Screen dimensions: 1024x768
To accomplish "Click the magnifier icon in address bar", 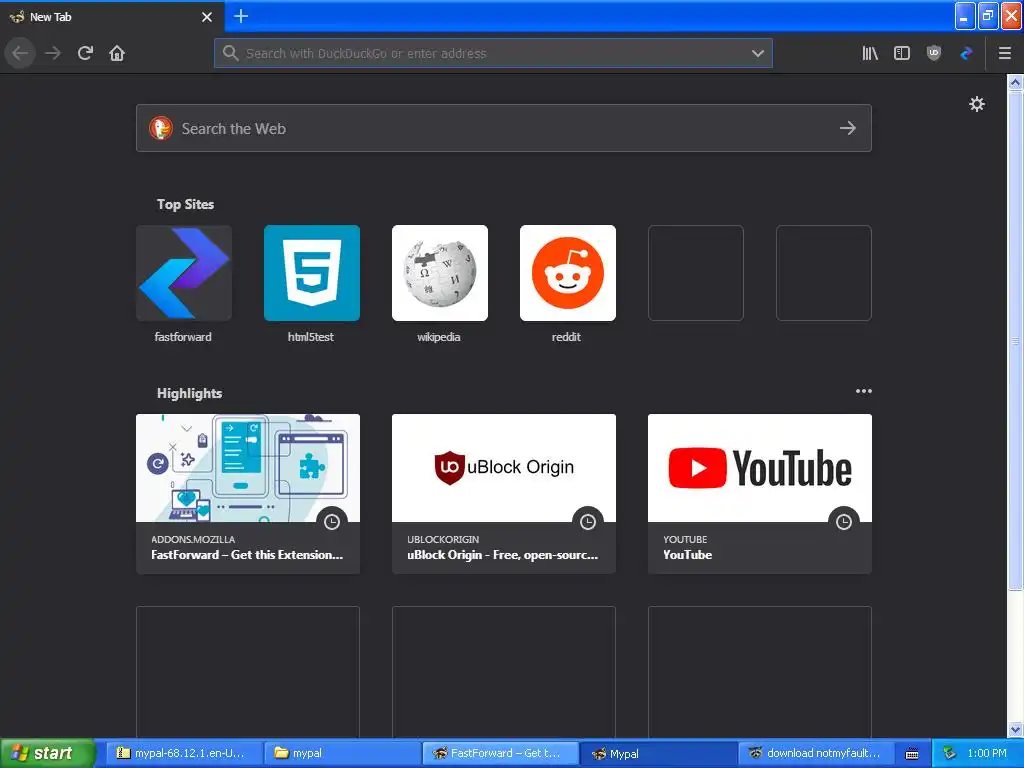I will pyautogui.click(x=230, y=53).
